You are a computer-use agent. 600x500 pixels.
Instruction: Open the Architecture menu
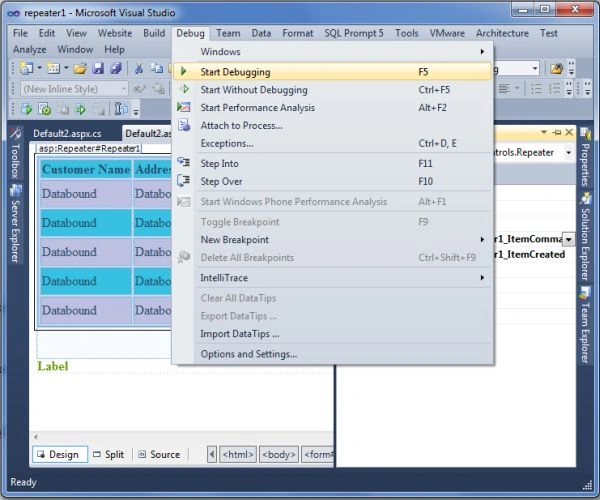click(502, 33)
